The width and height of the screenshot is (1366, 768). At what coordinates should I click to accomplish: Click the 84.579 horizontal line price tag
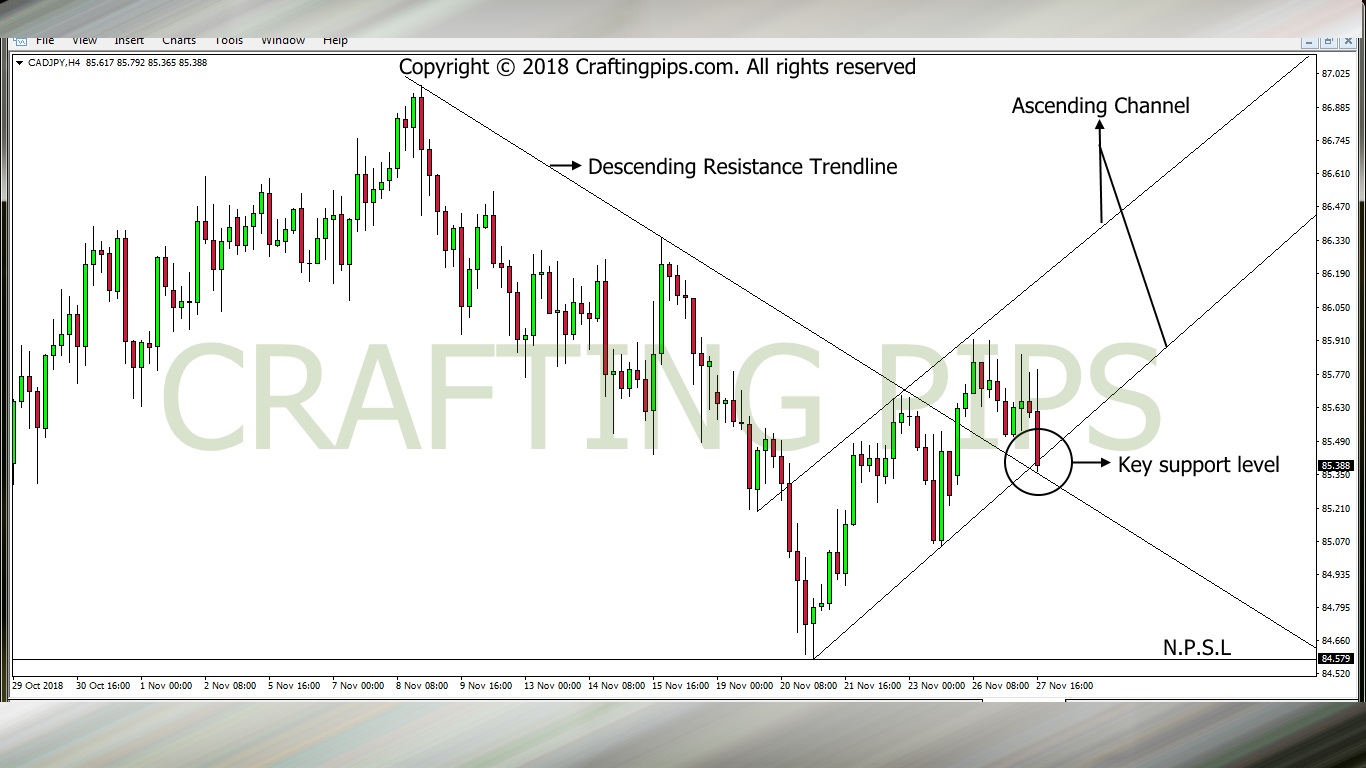pos(1337,658)
